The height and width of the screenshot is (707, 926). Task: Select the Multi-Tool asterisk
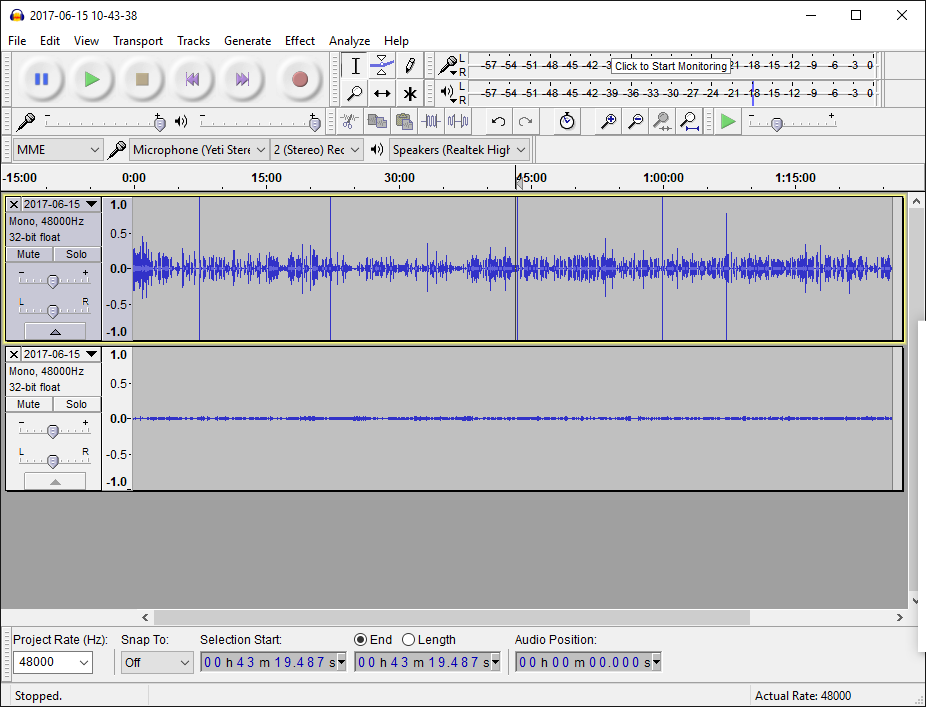click(x=409, y=93)
